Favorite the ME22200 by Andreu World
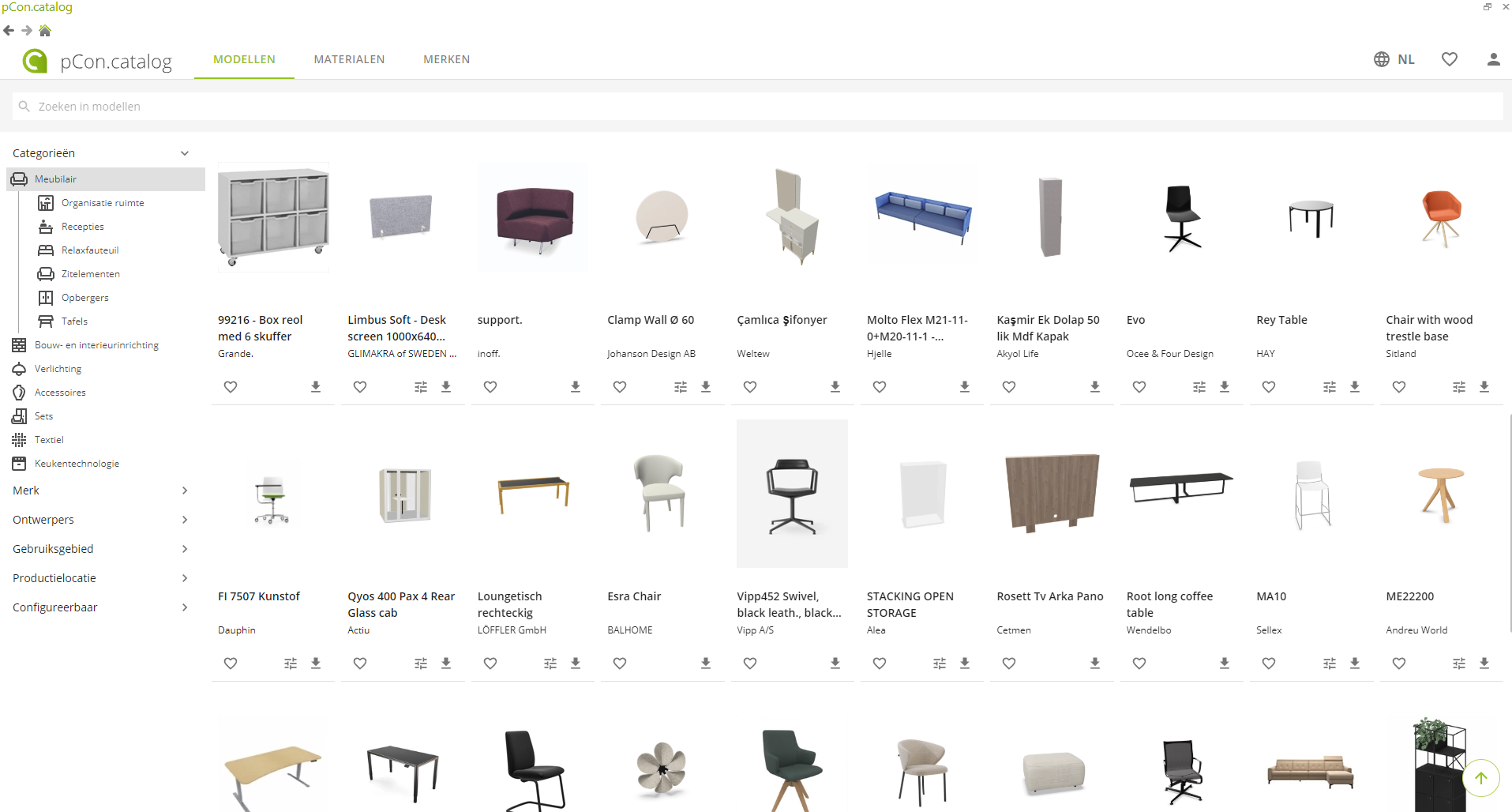The image size is (1512, 812). 1399,664
